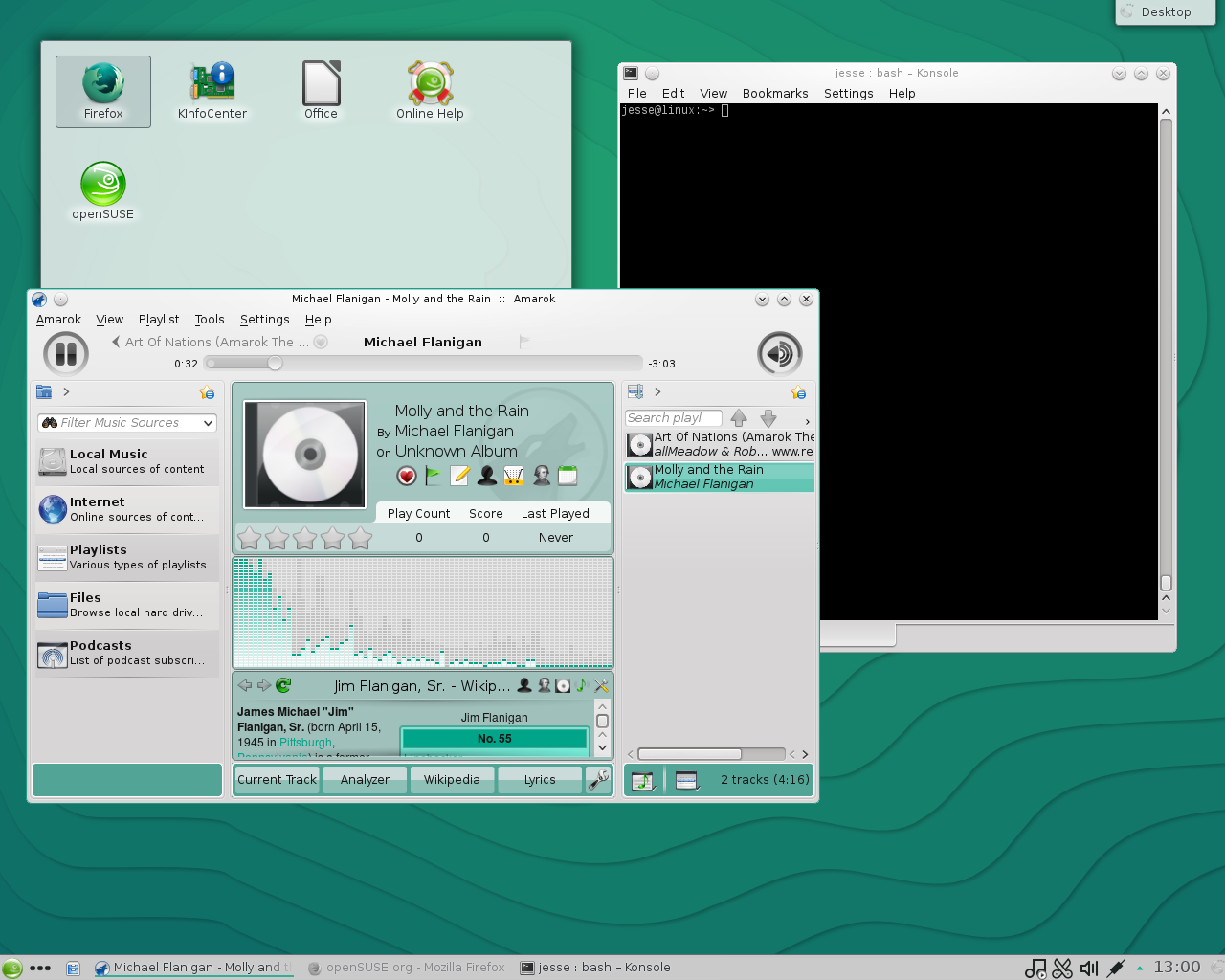Open the Tools menu in Amarok

pyautogui.click(x=210, y=320)
